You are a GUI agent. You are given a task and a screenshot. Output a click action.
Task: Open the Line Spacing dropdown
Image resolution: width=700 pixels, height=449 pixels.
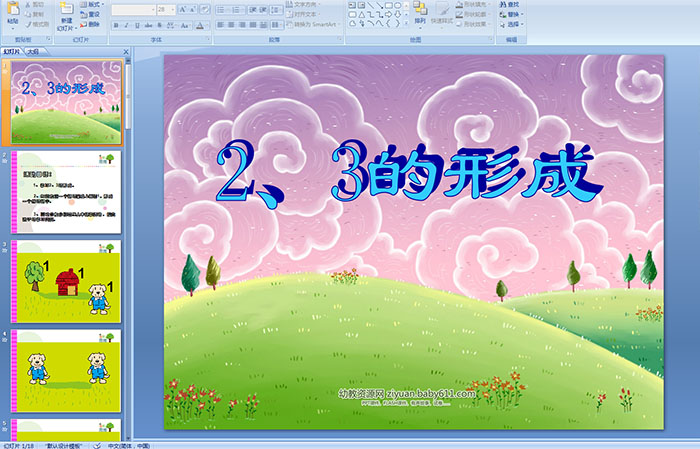tap(276, 9)
